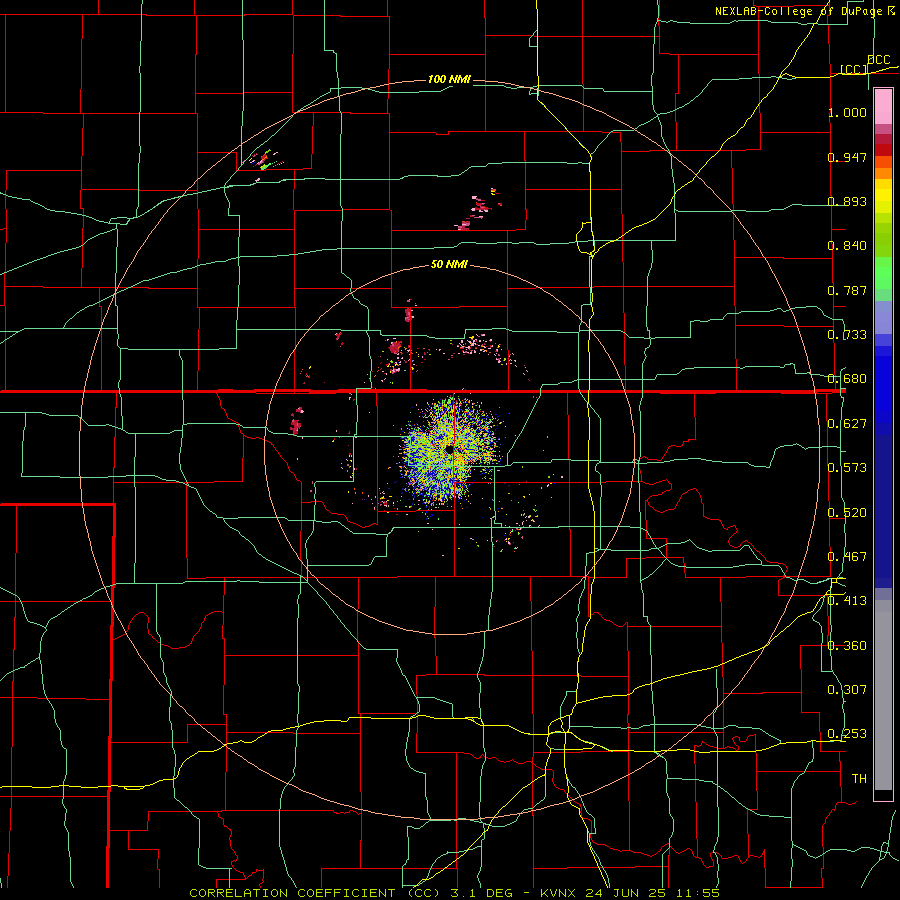Click the NEXLAB-College of DuPage header text

coord(800,11)
